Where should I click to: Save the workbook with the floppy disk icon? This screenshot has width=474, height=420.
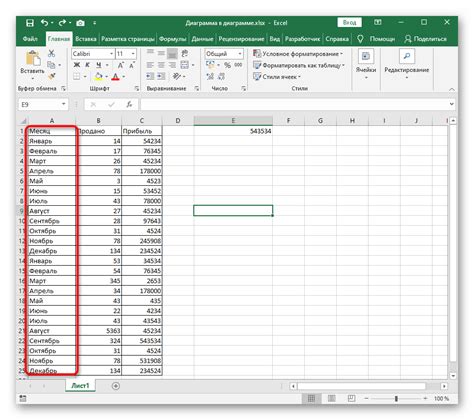point(30,23)
